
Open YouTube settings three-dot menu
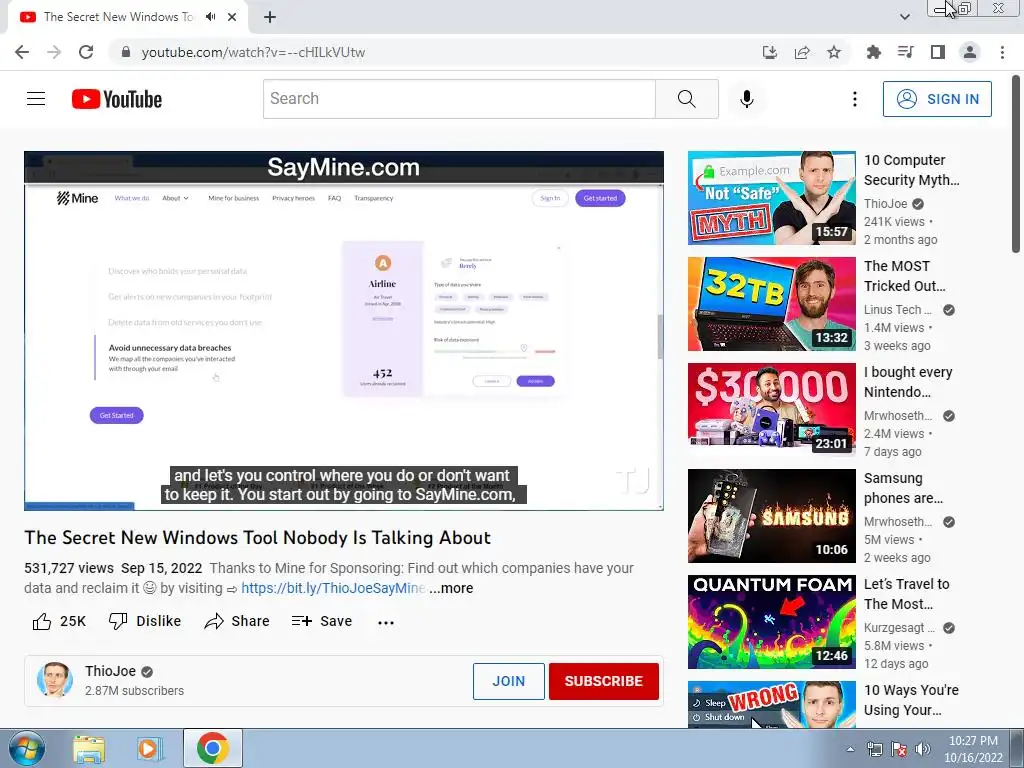[x=854, y=99]
